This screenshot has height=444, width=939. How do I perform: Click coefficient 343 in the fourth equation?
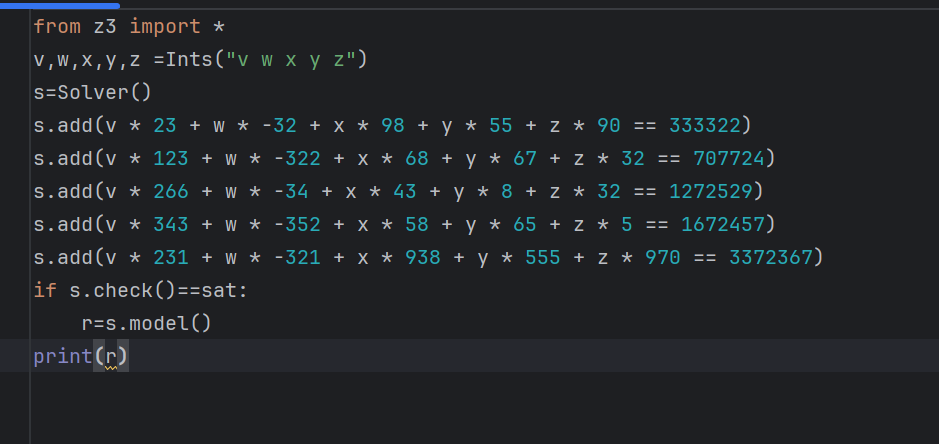point(171,225)
